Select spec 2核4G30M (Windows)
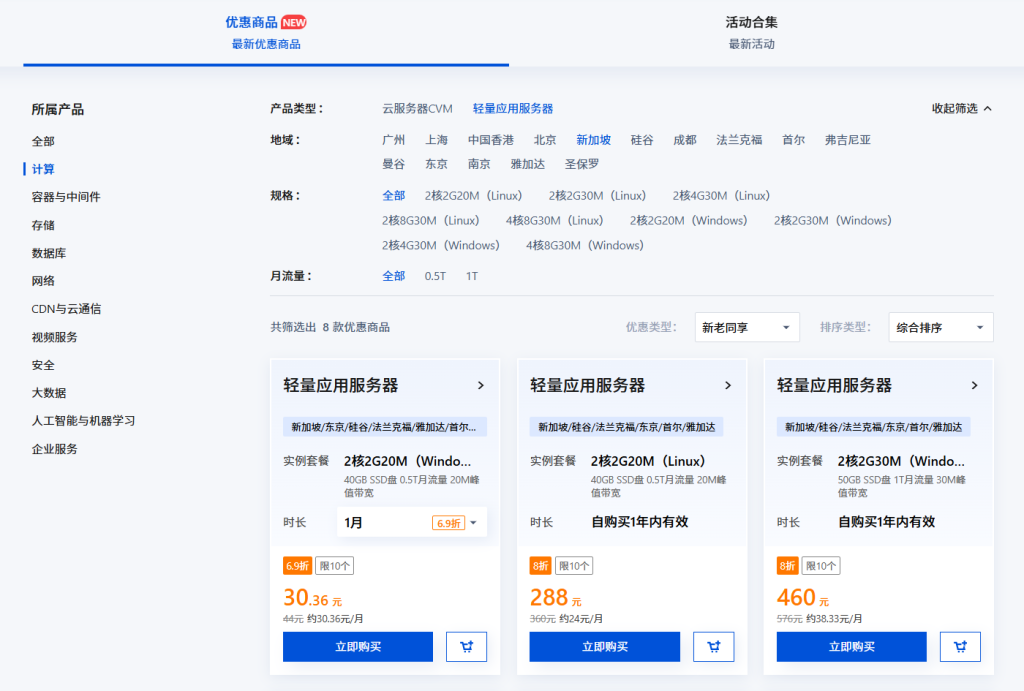Image resolution: width=1024 pixels, height=691 pixels. pos(441,245)
